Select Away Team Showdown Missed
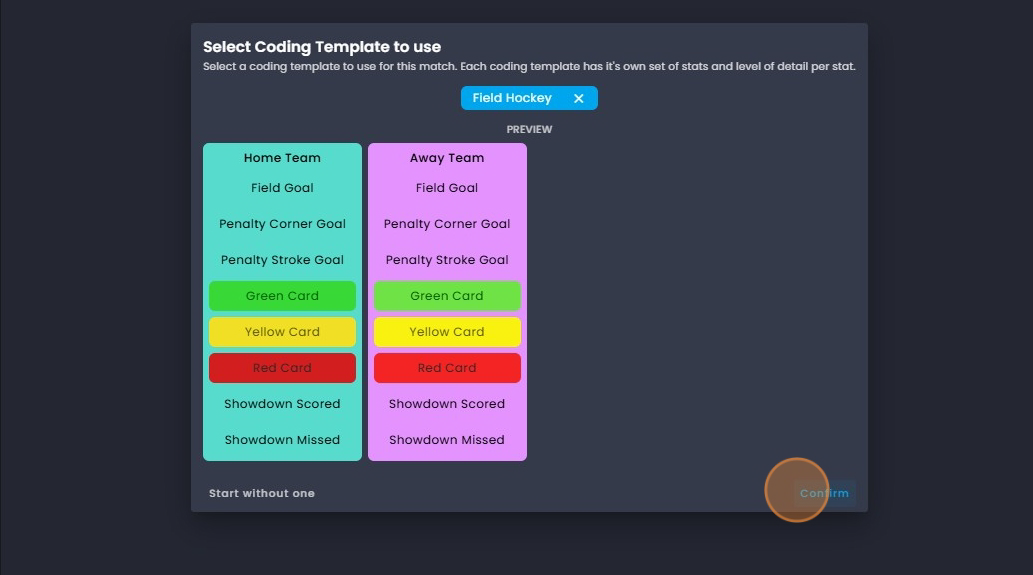Image resolution: width=1033 pixels, height=575 pixels. point(447,440)
